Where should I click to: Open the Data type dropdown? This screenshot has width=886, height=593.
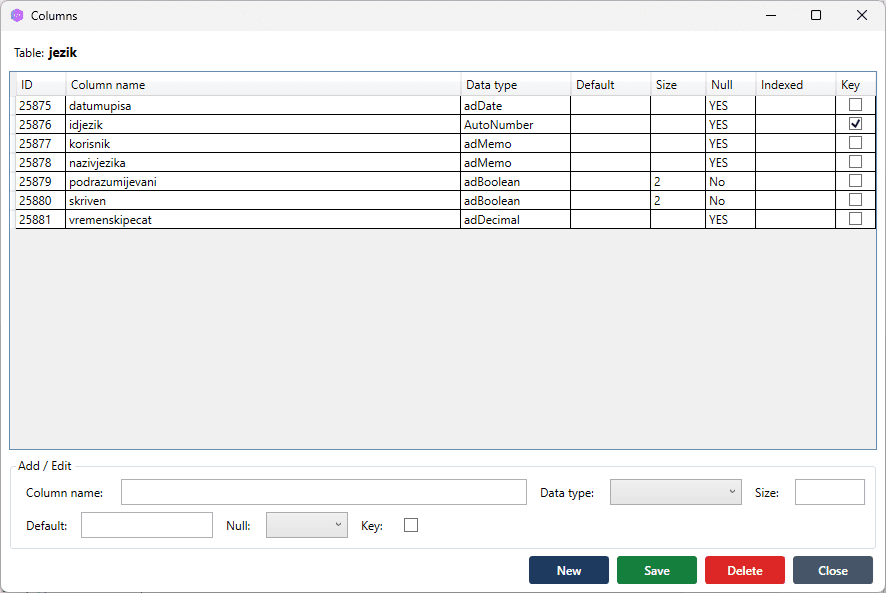pyautogui.click(x=675, y=492)
